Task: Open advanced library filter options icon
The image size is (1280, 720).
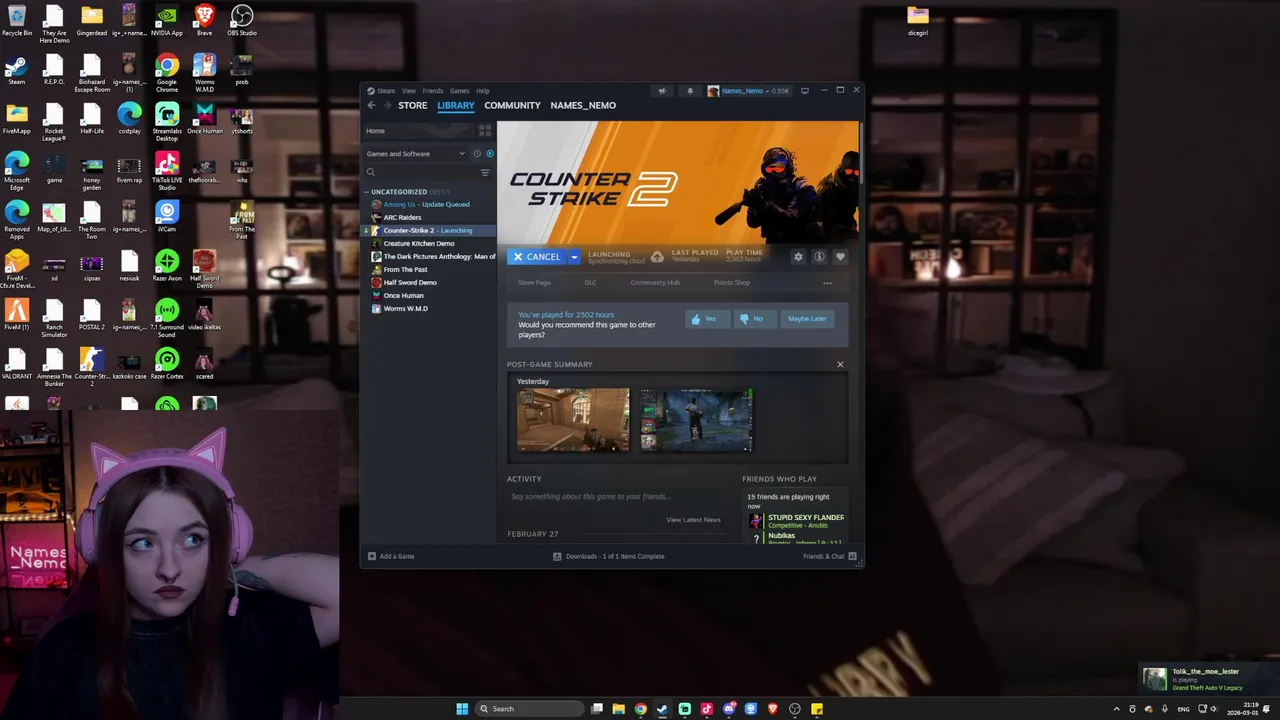Action: pos(485,172)
